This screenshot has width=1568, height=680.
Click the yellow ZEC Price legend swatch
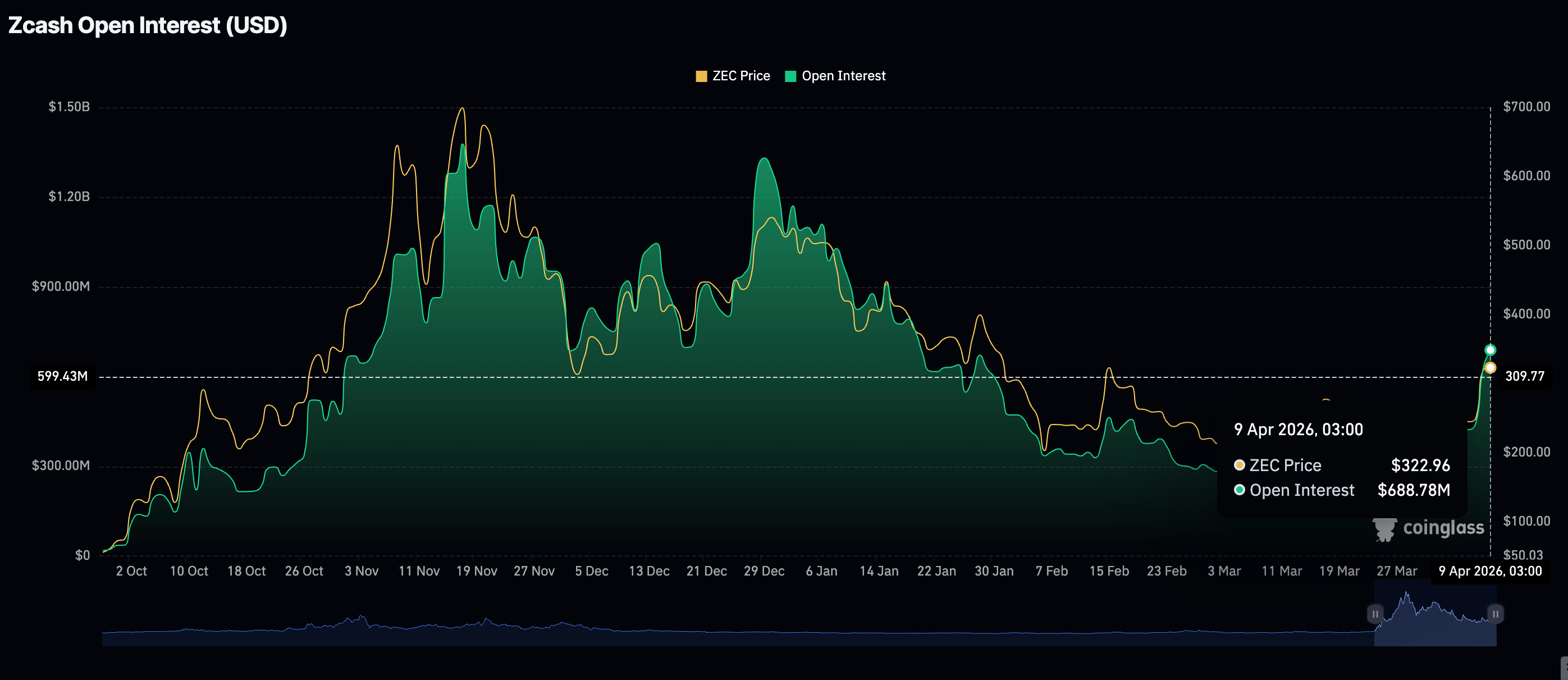point(701,76)
